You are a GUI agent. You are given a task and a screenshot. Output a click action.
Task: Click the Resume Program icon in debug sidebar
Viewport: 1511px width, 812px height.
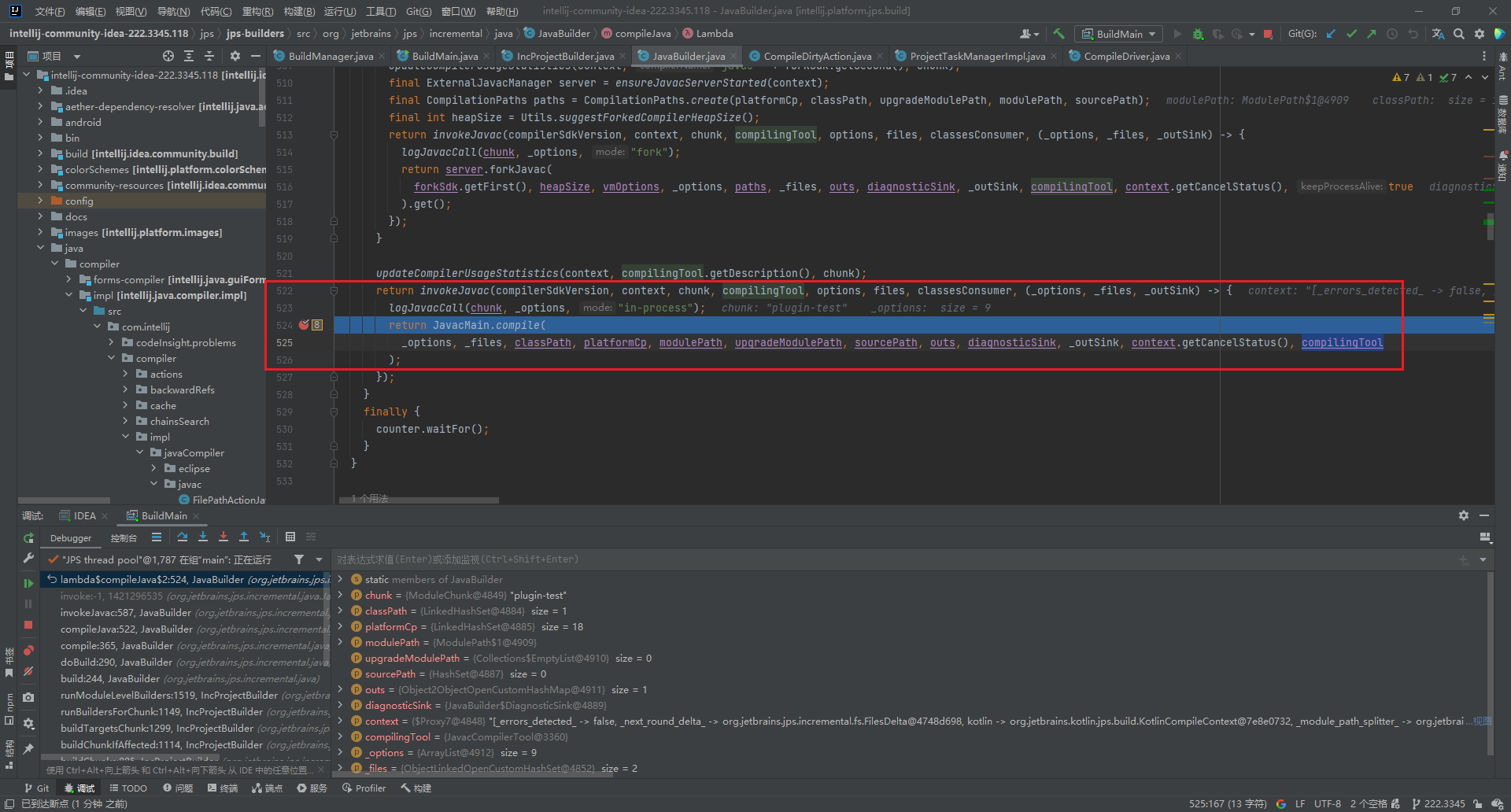click(x=28, y=583)
